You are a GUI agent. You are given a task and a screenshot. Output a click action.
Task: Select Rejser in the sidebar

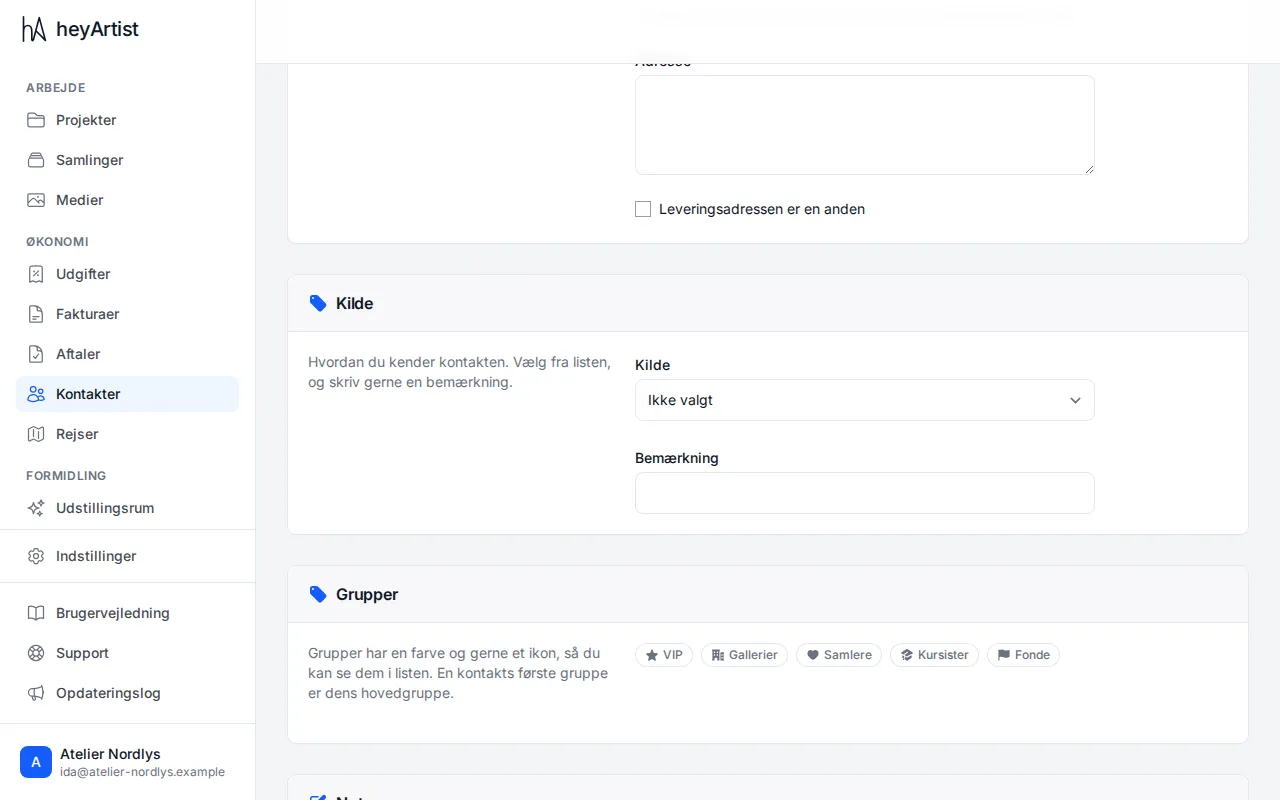click(x=128, y=434)
